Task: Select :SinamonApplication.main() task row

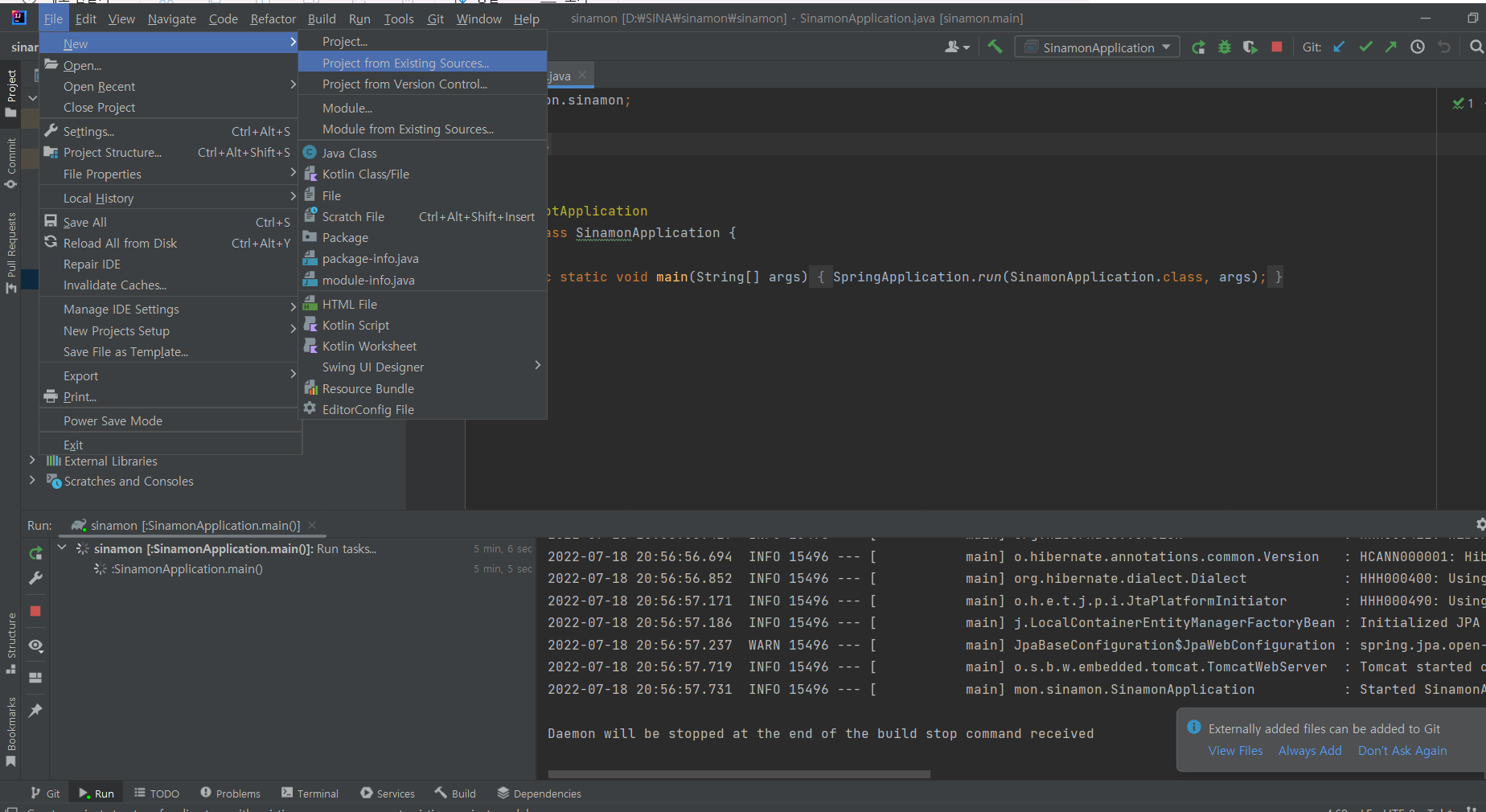Action: click(187, 568)
